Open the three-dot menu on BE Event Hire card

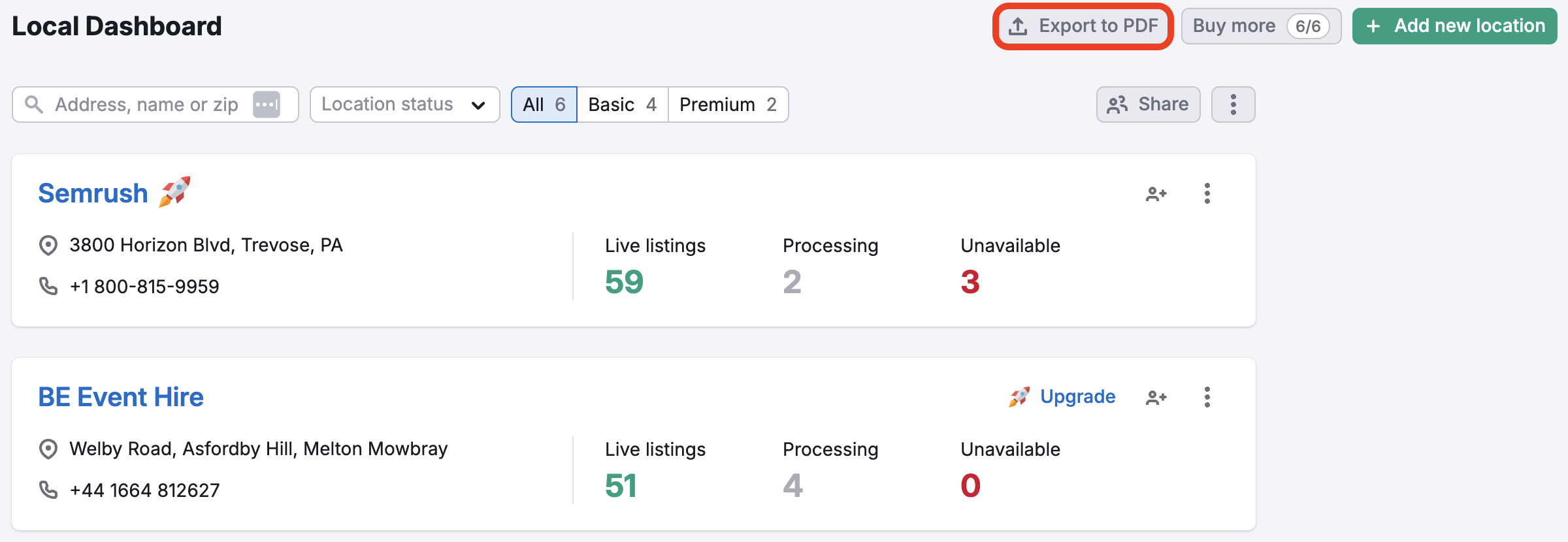point(1207,397)
